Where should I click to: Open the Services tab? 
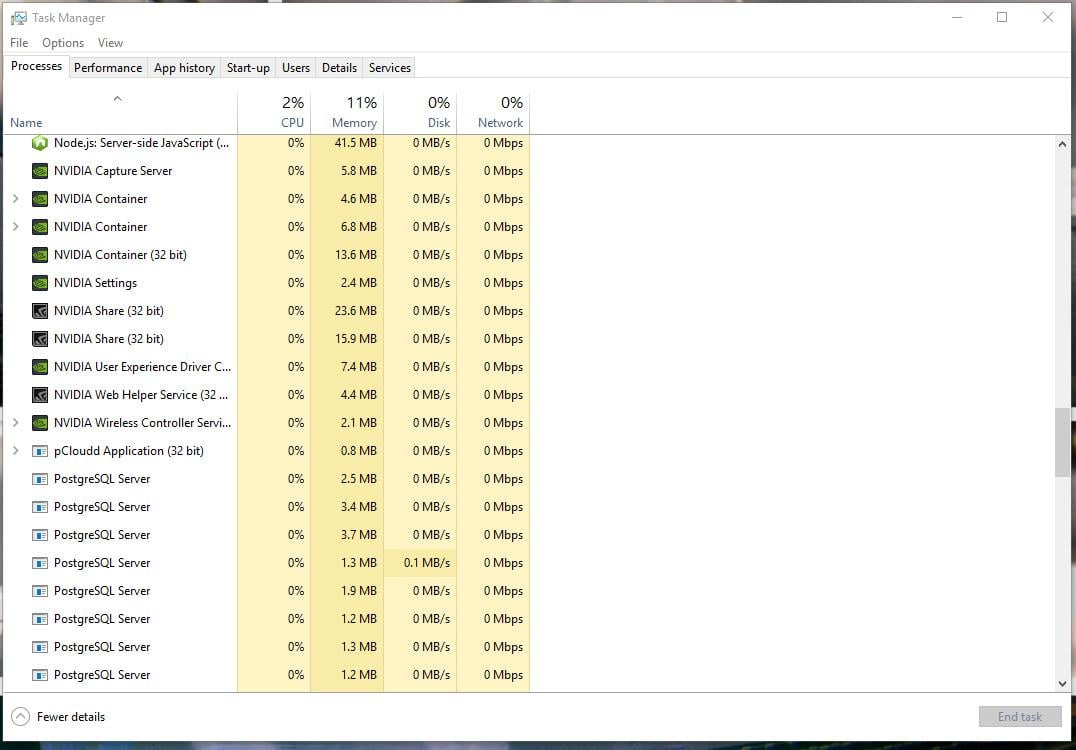[390, 67]
